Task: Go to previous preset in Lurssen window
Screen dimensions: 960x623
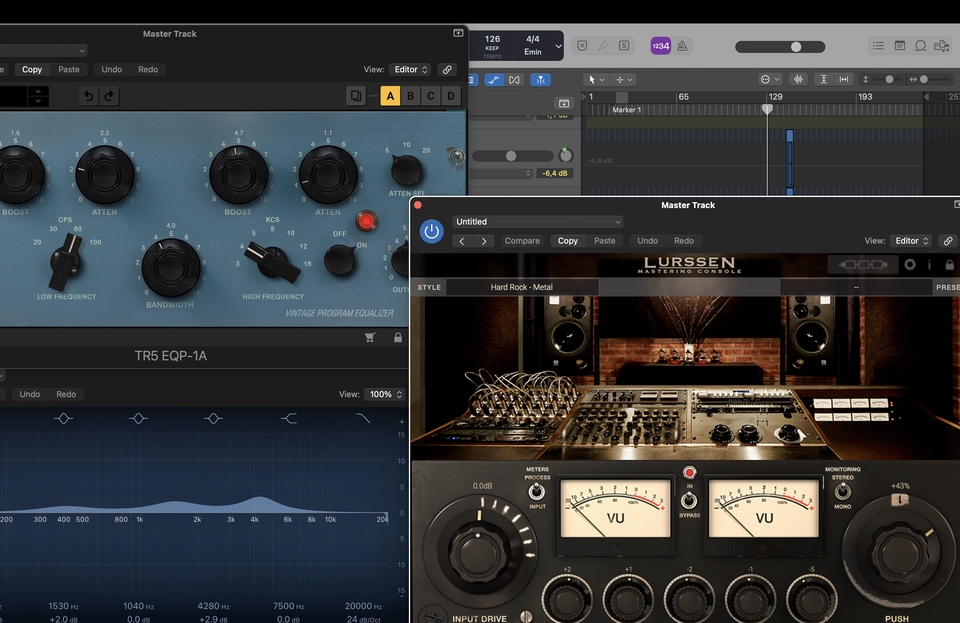Action: click(462, 241)
